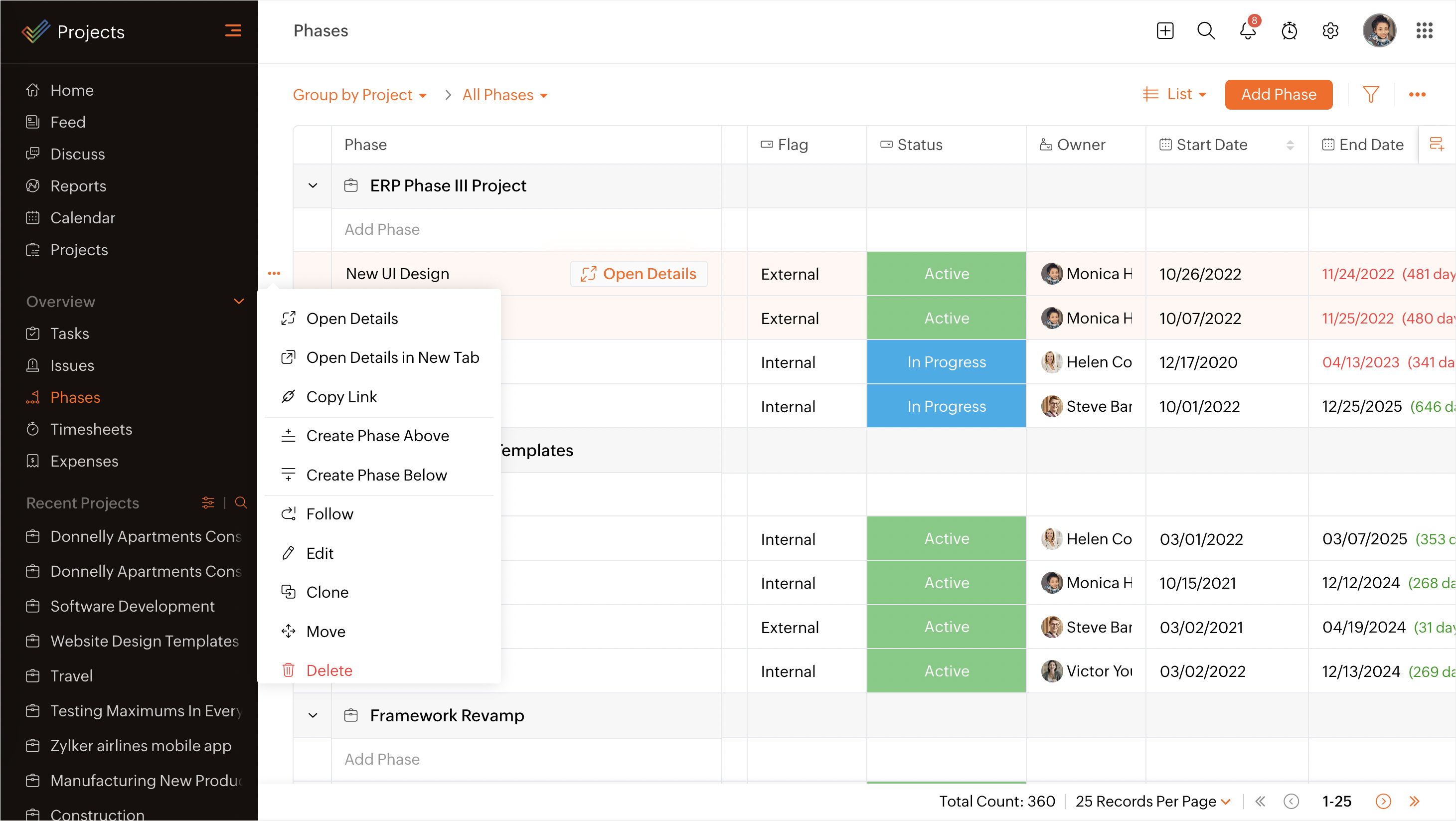
Task: Collapse the ERP Phase III Project group
Action: click(313, 185)
